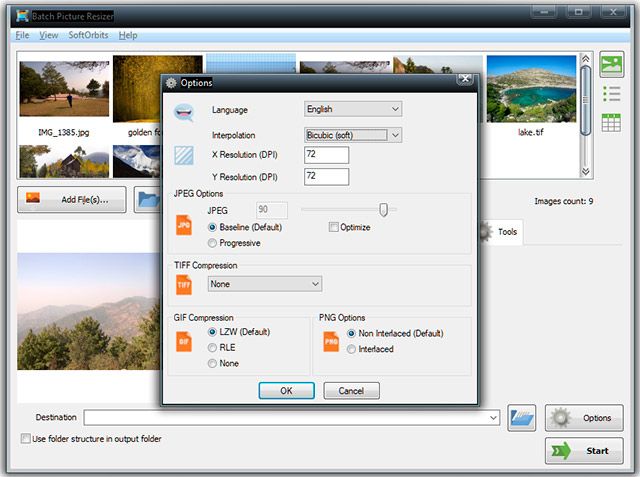
Task: Switch to thumbnail view mode icon
Action: (610, 65)
